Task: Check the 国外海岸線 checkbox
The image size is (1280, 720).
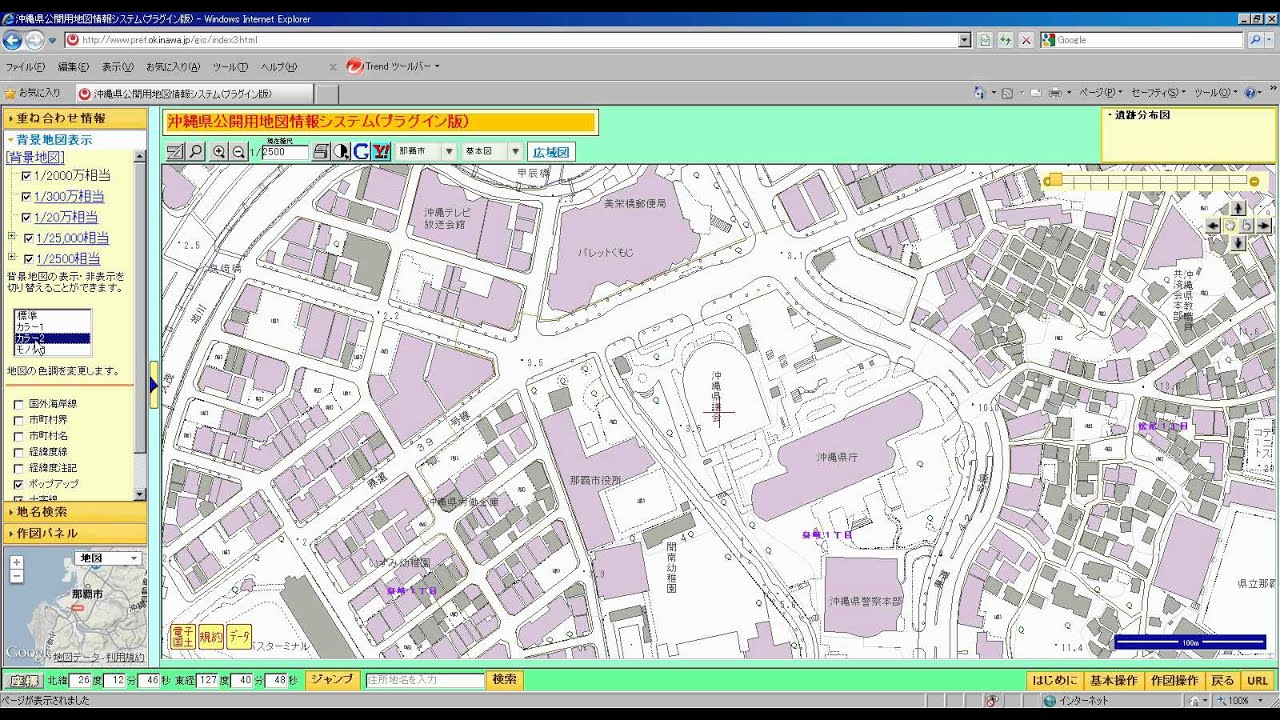Action: [x=18, y=404]
